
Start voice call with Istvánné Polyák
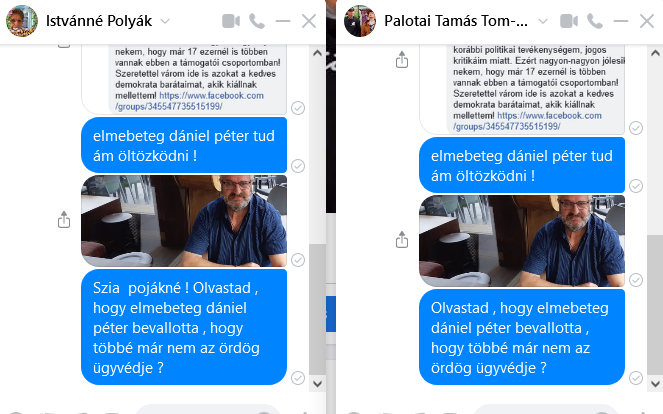tap(257, 21)
